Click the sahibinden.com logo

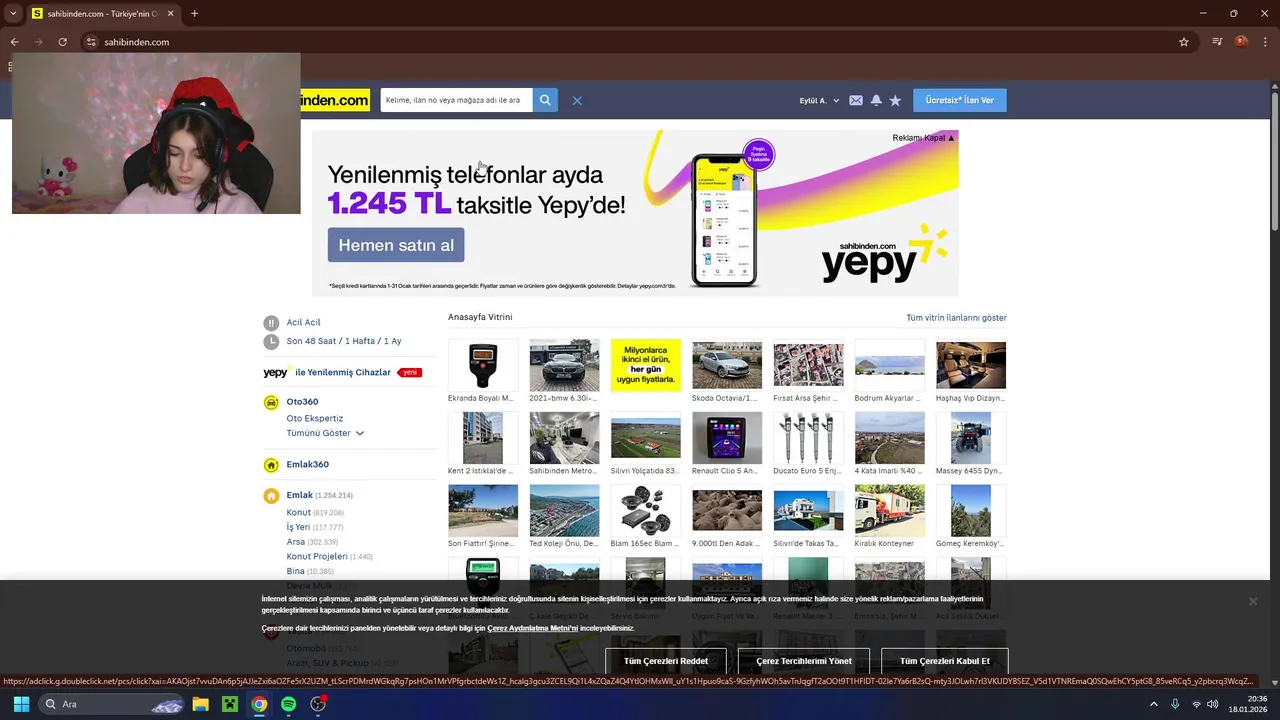point(336,100)
